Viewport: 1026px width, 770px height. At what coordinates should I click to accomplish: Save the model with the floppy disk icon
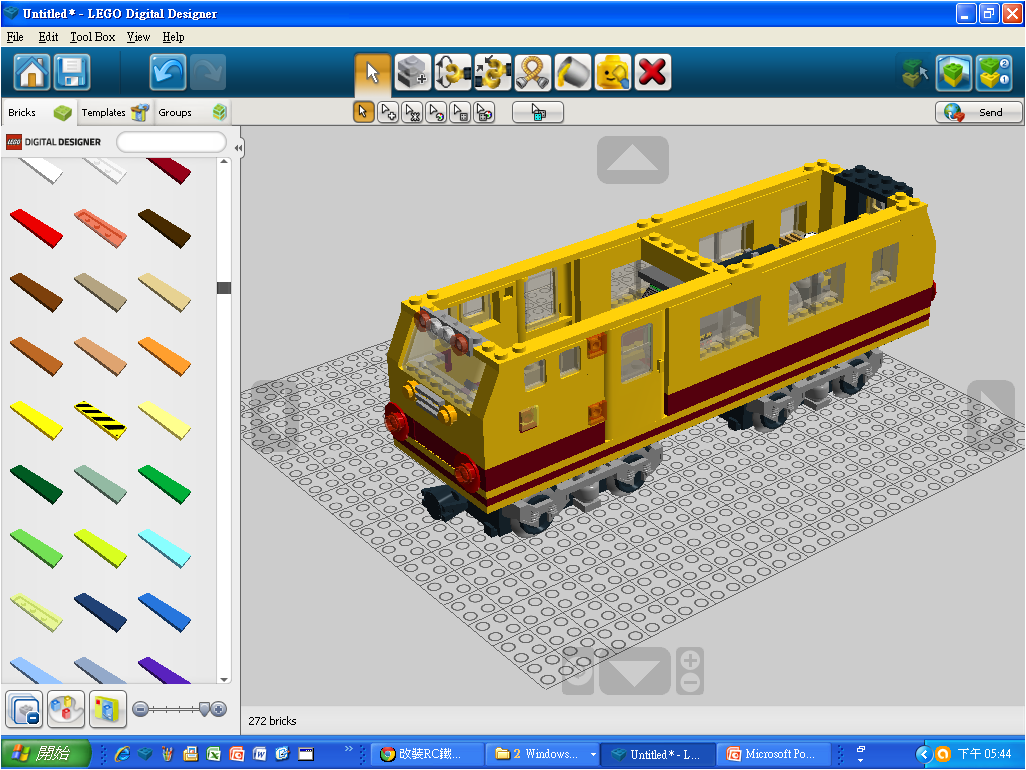tap(72, 72)
